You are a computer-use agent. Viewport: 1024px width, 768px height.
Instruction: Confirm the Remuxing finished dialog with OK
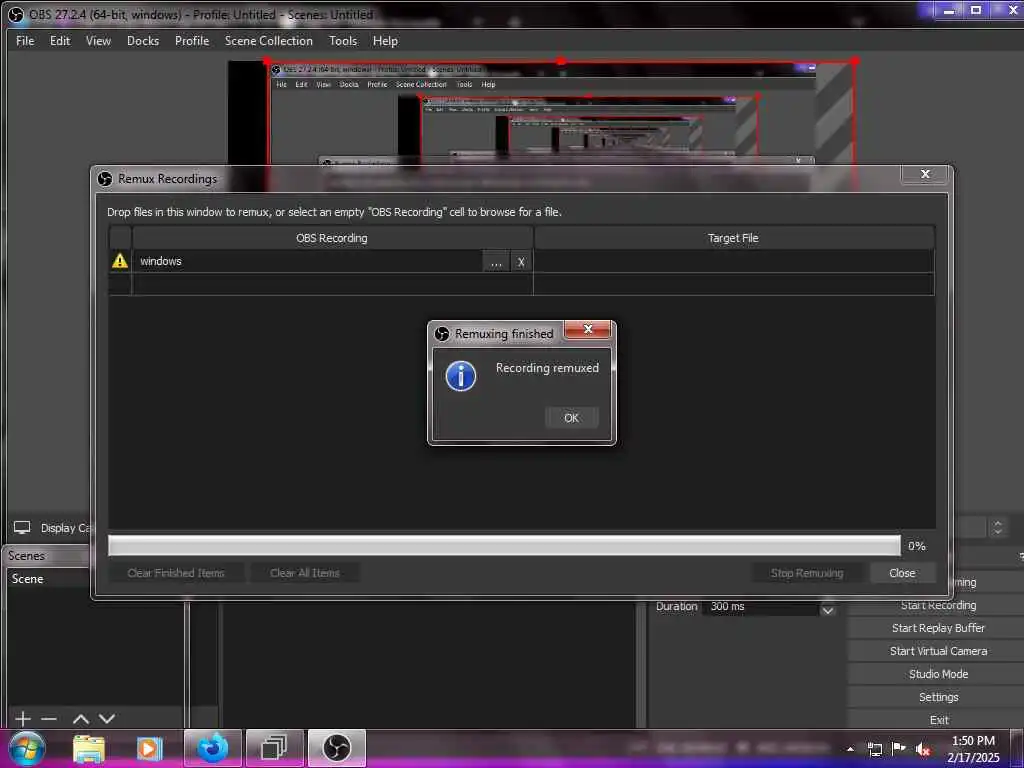point(571,418)
